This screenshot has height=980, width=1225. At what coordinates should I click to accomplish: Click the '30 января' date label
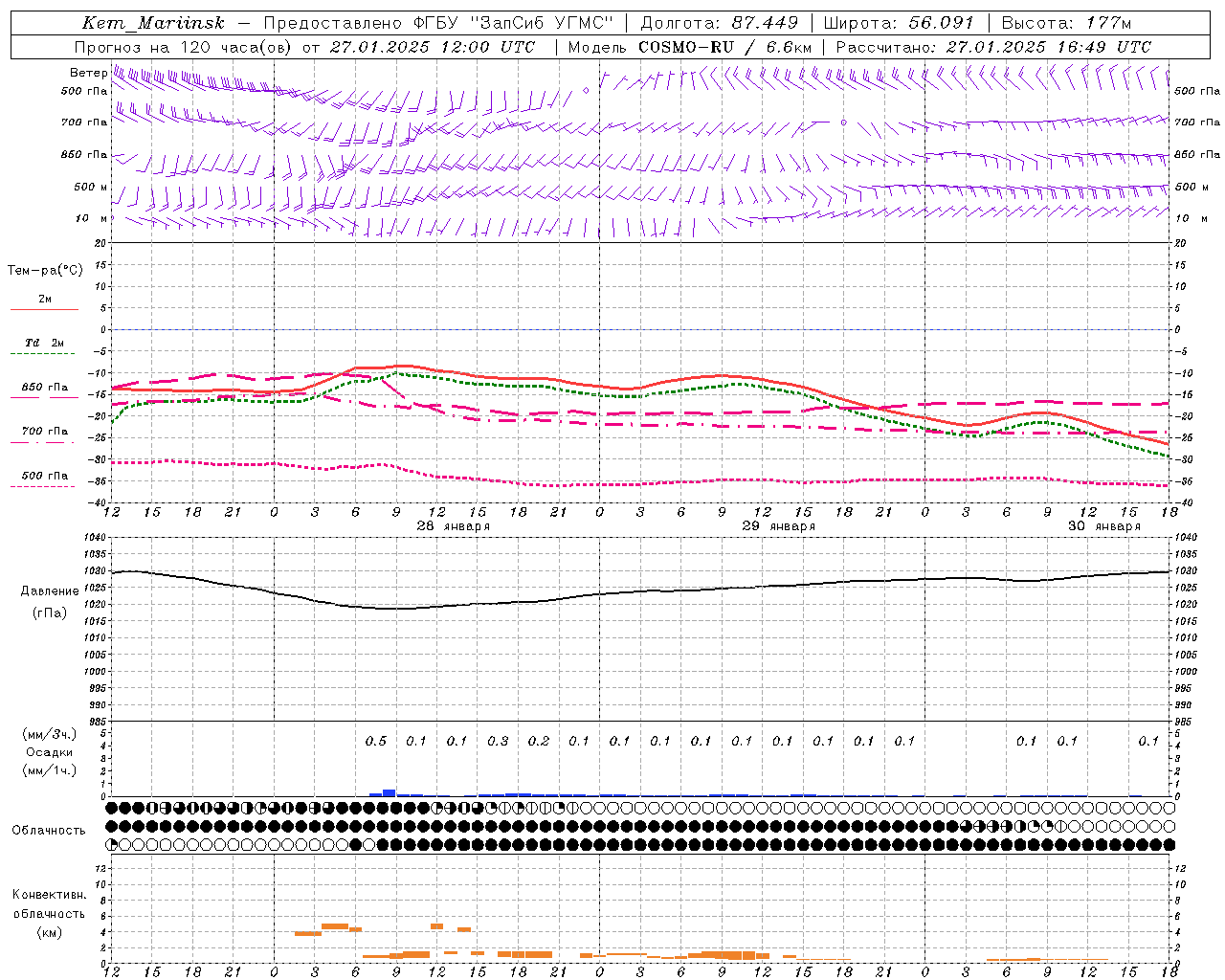click(x=1104, y=526)
